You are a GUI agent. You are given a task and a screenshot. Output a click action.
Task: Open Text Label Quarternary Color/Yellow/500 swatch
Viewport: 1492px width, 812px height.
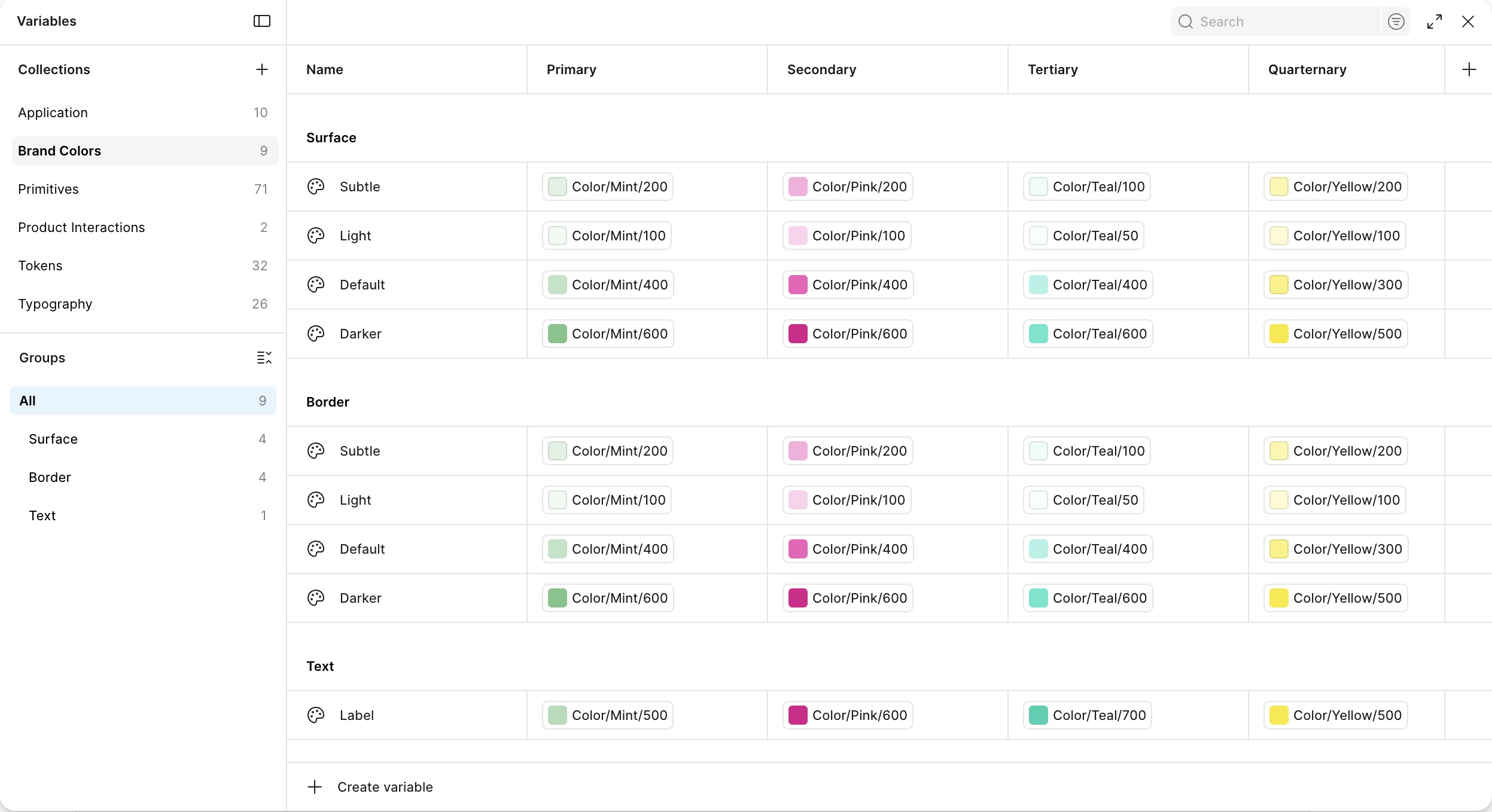(1279, 715)
